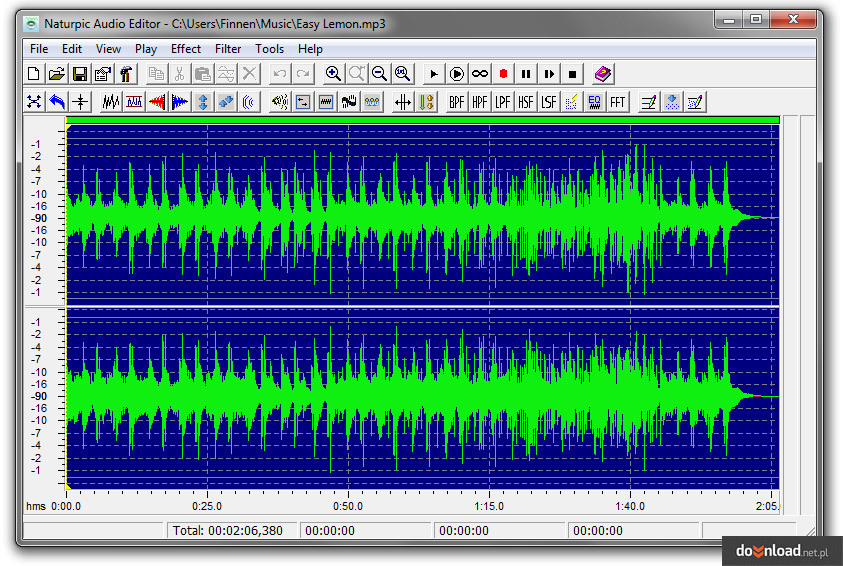Apply Fade Out with the blue wedge icon
Image resolution: width=843 pixels, height=566 pixels.
(180, 102)
